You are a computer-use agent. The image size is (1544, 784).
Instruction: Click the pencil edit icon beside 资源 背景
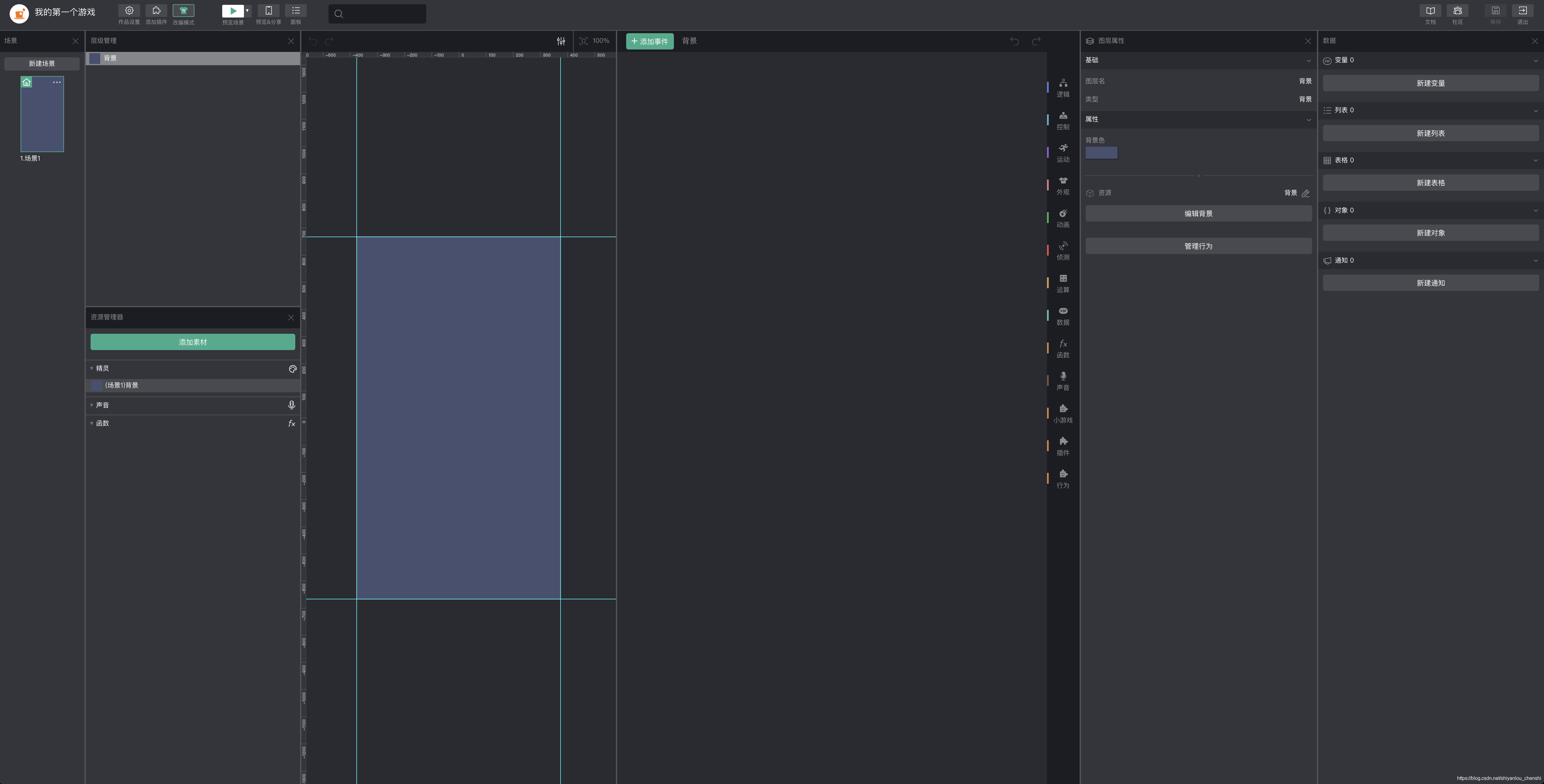(x=1305, y=193)
